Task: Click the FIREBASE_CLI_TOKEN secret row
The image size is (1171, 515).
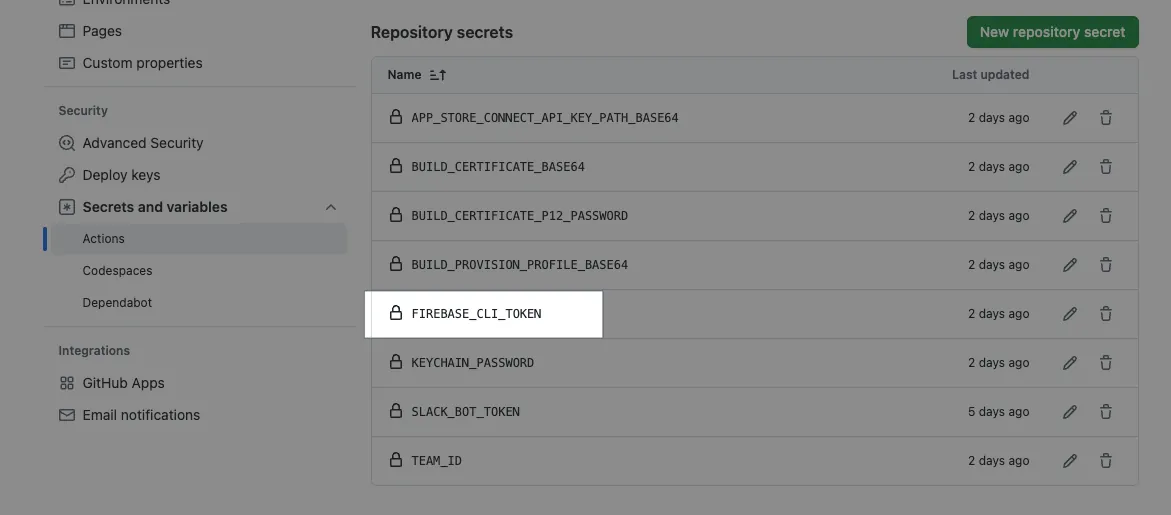Action: pyautogui.click(x=476, y=314)
